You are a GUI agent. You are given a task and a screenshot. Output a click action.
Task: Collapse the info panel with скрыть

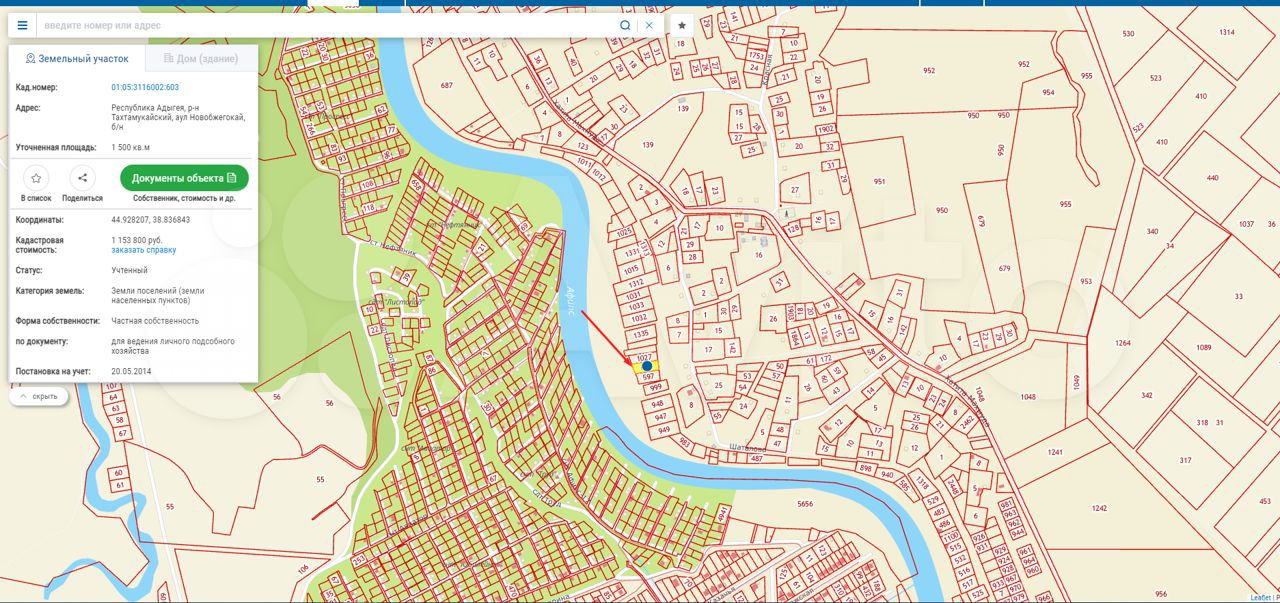[x=39, y=396]
